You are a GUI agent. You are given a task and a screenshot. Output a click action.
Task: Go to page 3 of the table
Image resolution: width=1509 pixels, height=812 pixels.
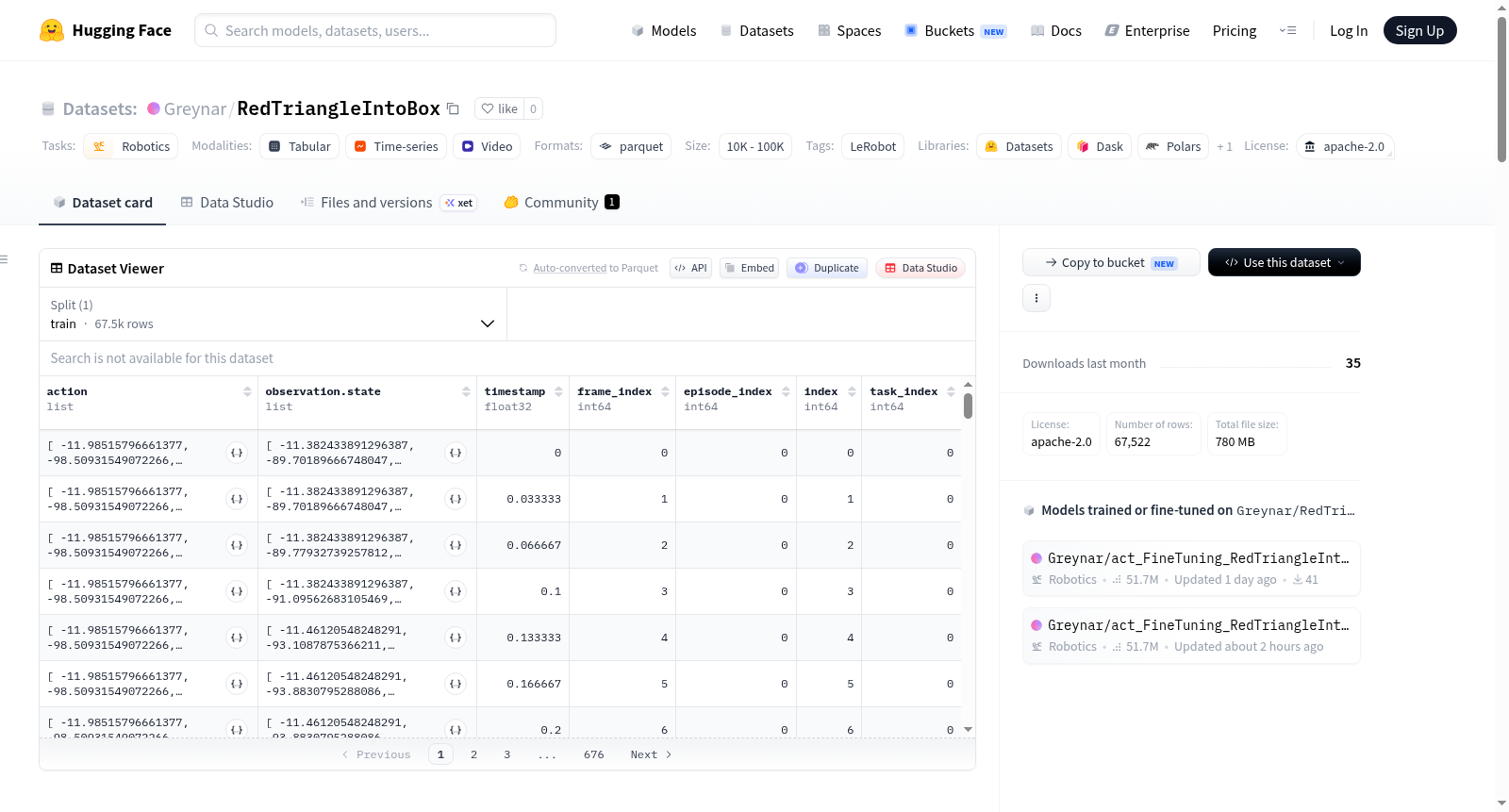tap(507, 754)
